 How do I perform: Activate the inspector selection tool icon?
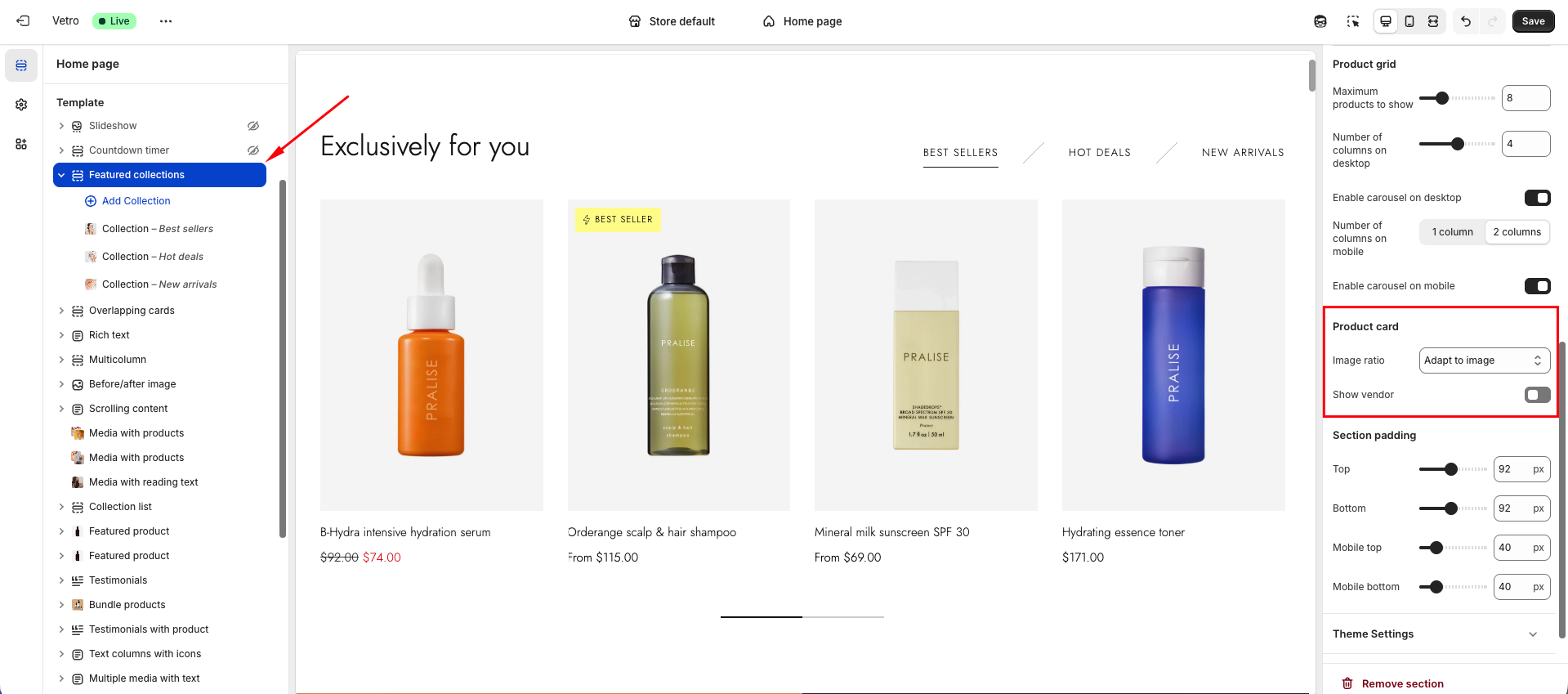(x=1353, y=21)
